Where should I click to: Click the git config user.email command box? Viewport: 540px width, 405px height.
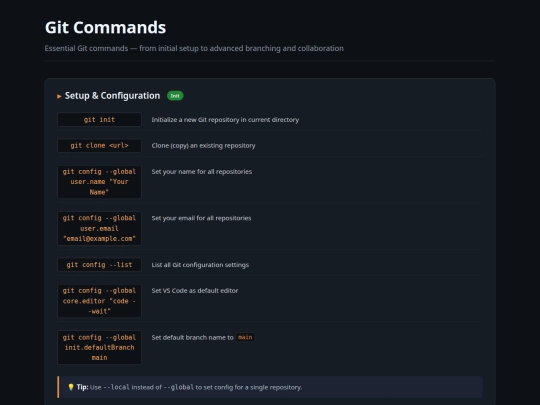[x=100, y=228]
